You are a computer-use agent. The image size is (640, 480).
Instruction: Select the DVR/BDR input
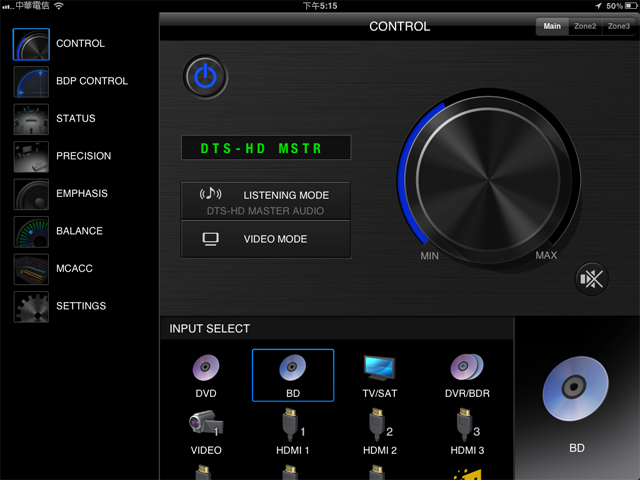click(467, 376)
